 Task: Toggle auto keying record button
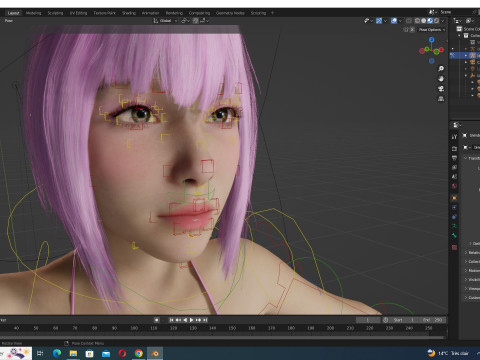[x=156, y=320]
